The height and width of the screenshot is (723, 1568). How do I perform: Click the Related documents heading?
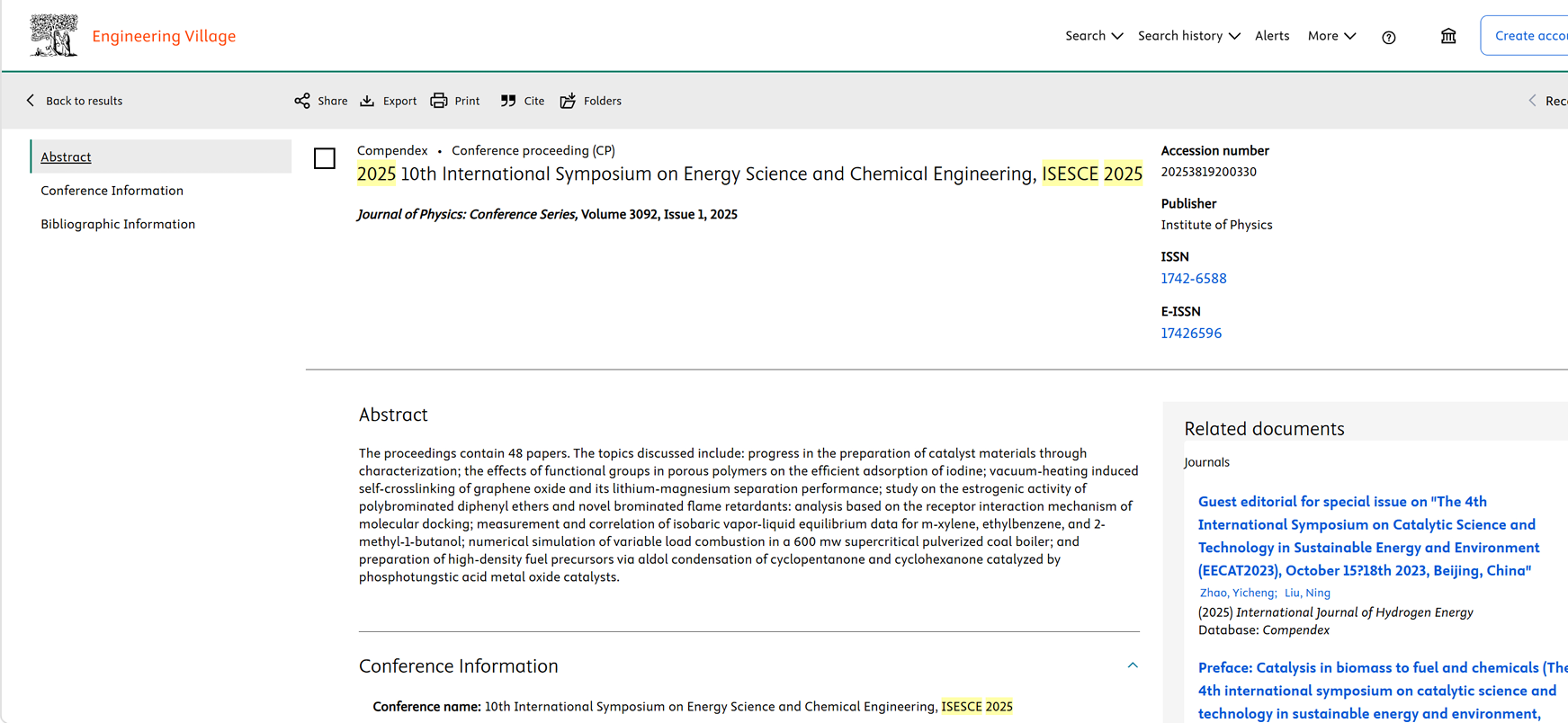coord(1264,429)
